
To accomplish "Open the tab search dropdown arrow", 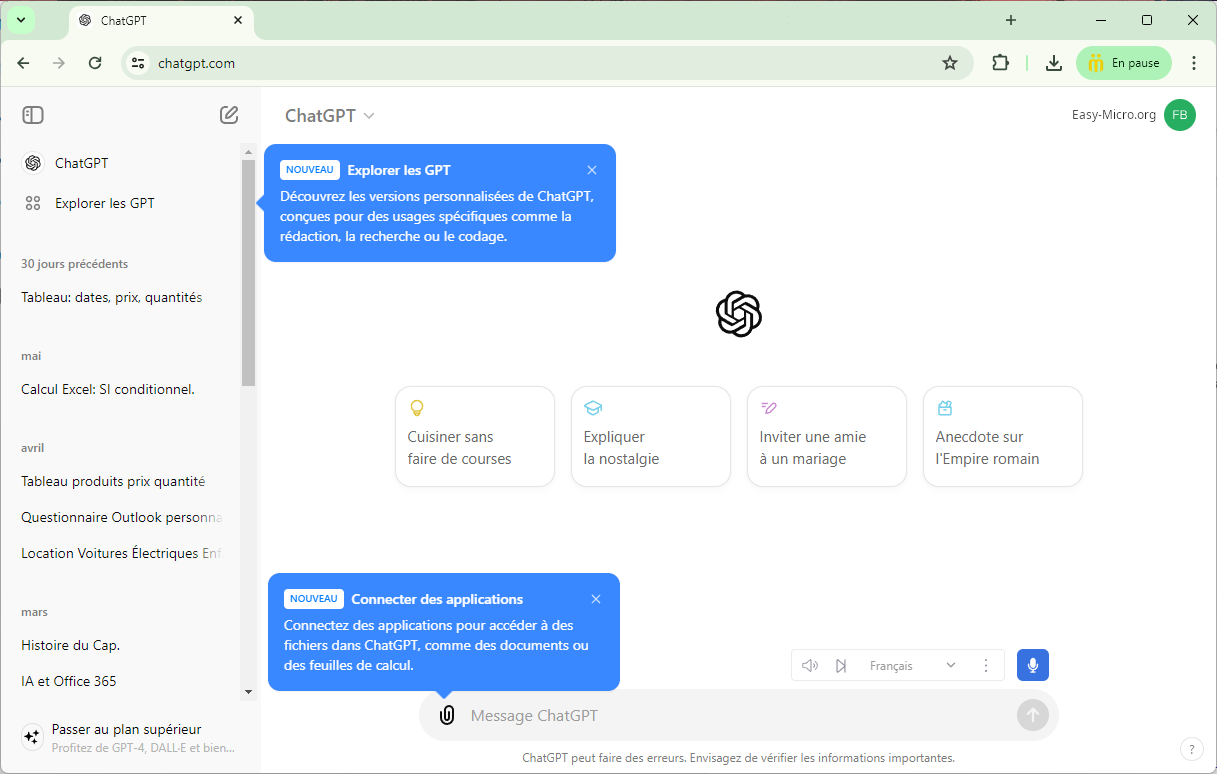I will 20,20.
